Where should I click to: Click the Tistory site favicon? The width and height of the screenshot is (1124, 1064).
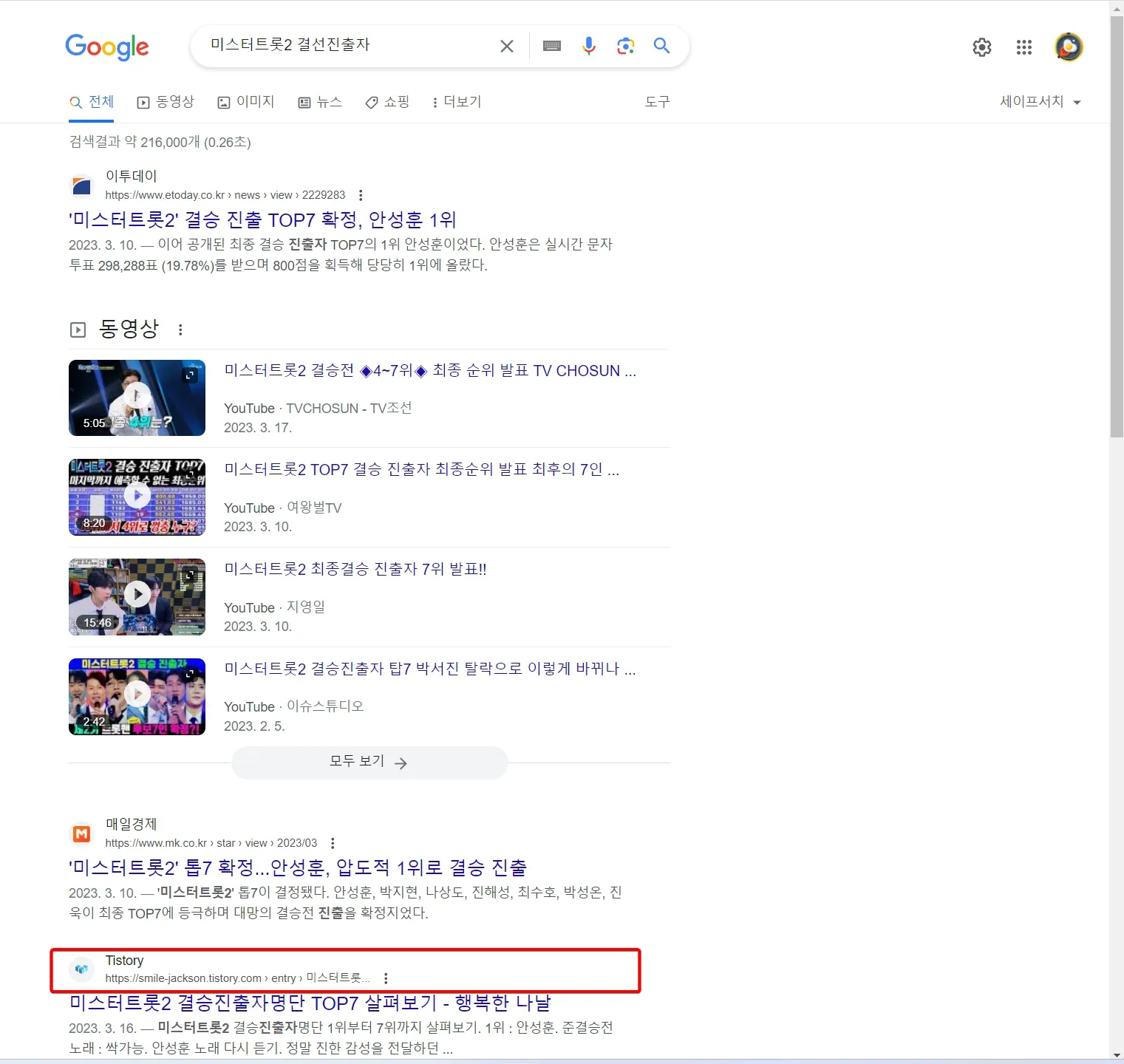tap(82, 969)
